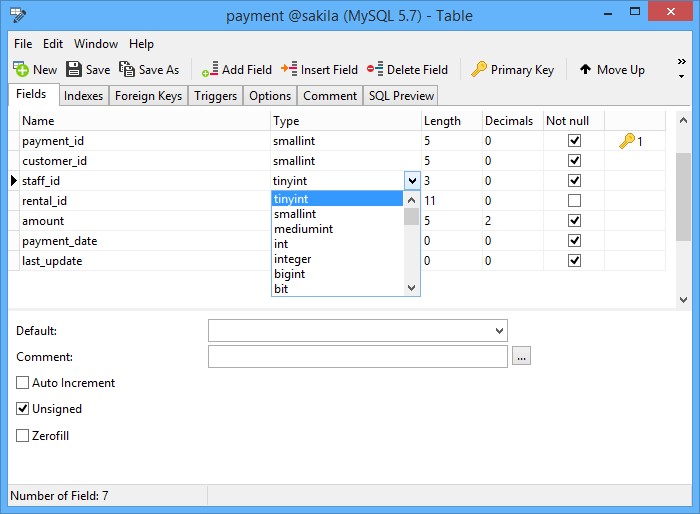Click the Move Up arrow icon
The width and height of the screenshot is (700, 514).
585,69
